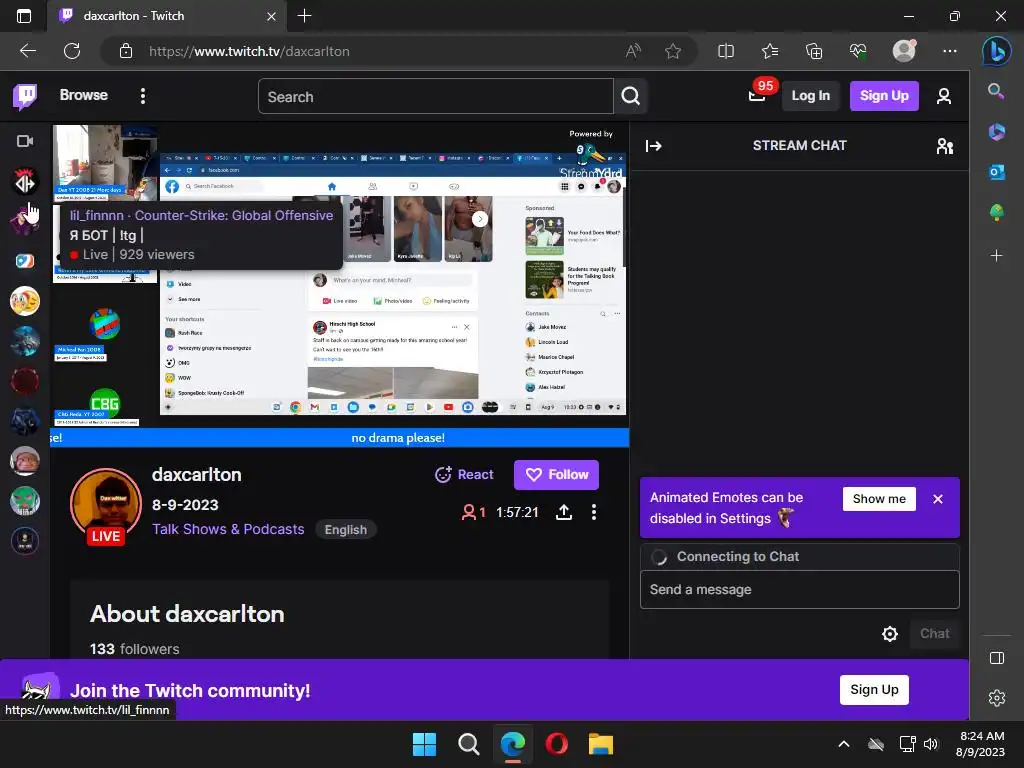
Task: Click the Chat send button
Action: click(x=934, y=633)
